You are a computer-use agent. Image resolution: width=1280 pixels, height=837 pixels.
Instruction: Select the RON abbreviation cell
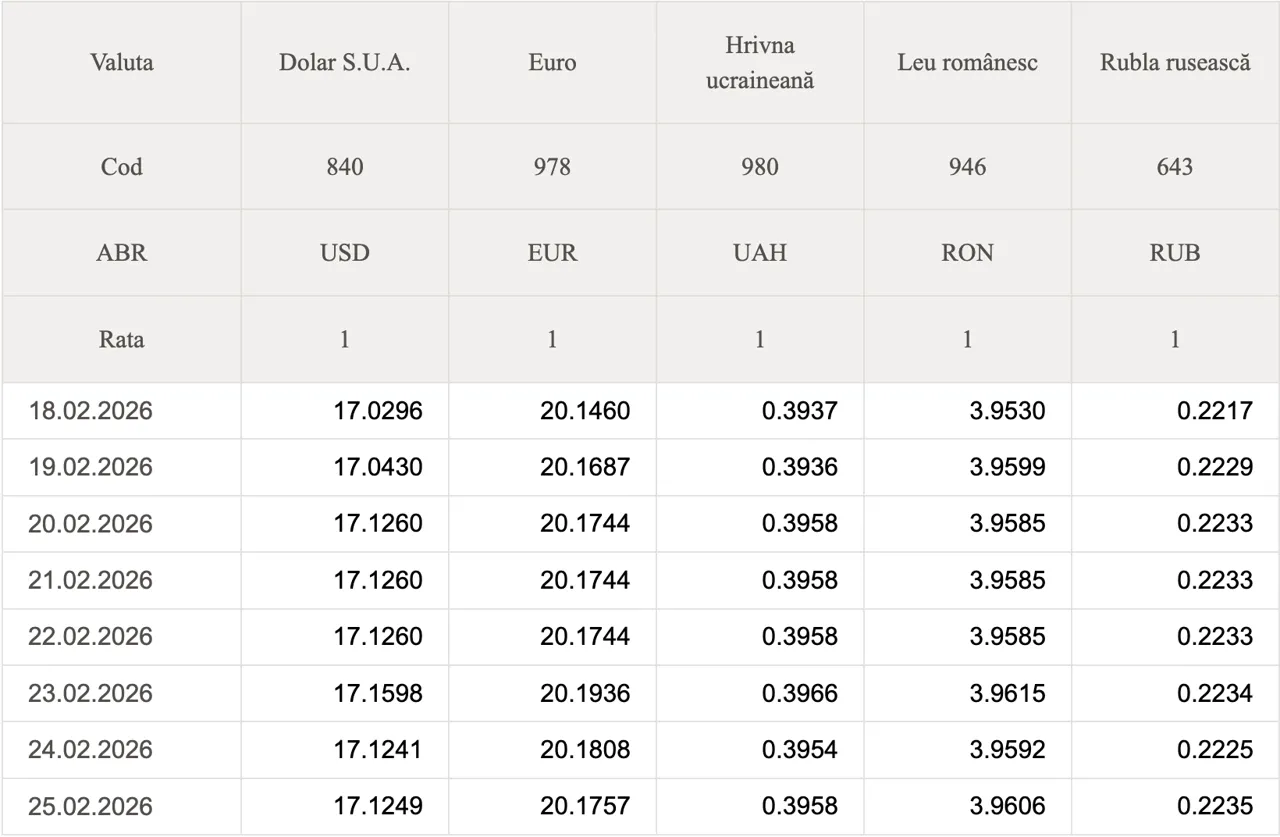pyautogui.click(x=967, y=253)
